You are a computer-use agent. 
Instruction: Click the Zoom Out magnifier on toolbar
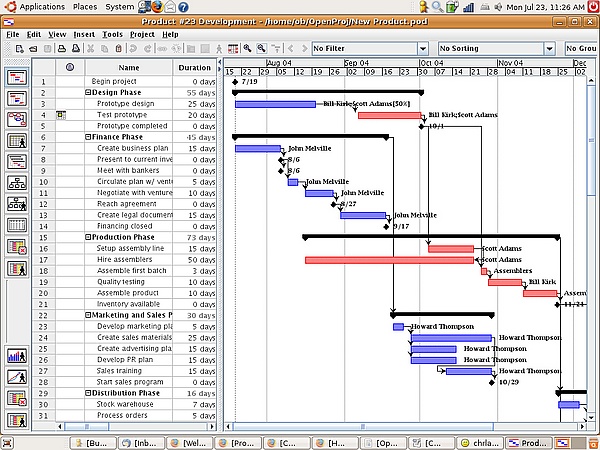pyautogui.click(x=261, y=48)
